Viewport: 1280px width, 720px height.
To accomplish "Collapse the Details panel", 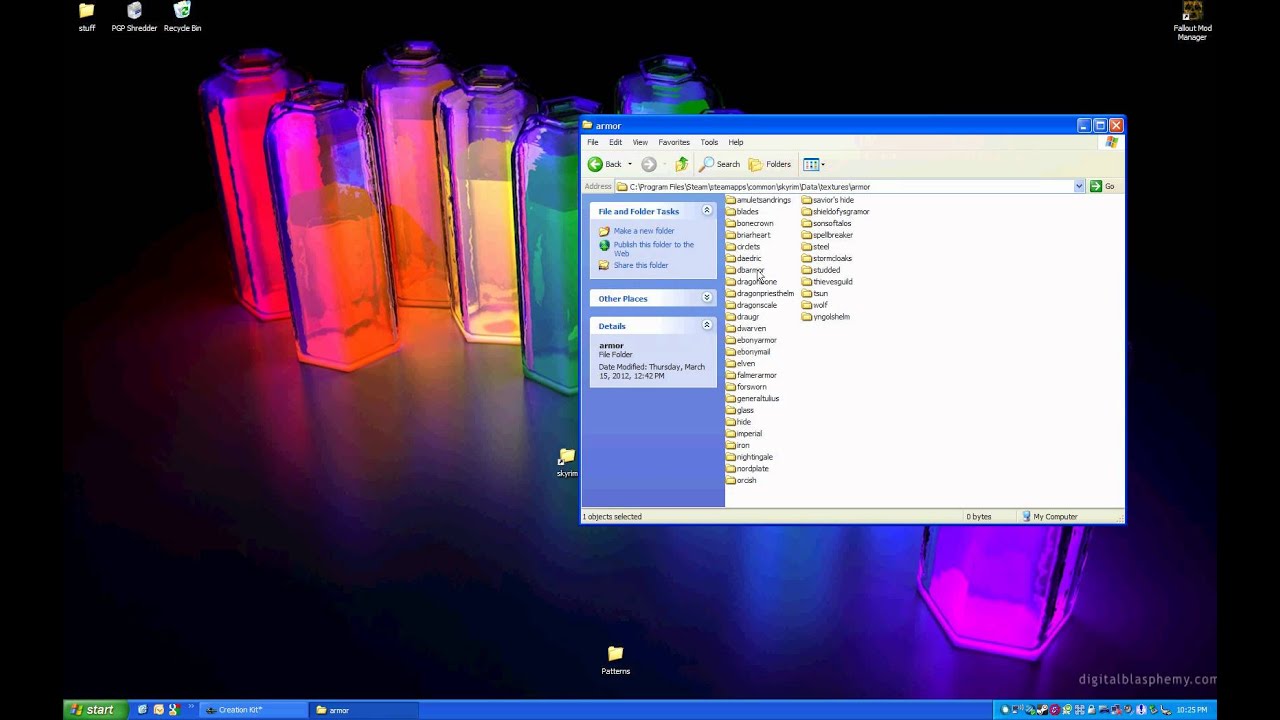I will (707, 325).
